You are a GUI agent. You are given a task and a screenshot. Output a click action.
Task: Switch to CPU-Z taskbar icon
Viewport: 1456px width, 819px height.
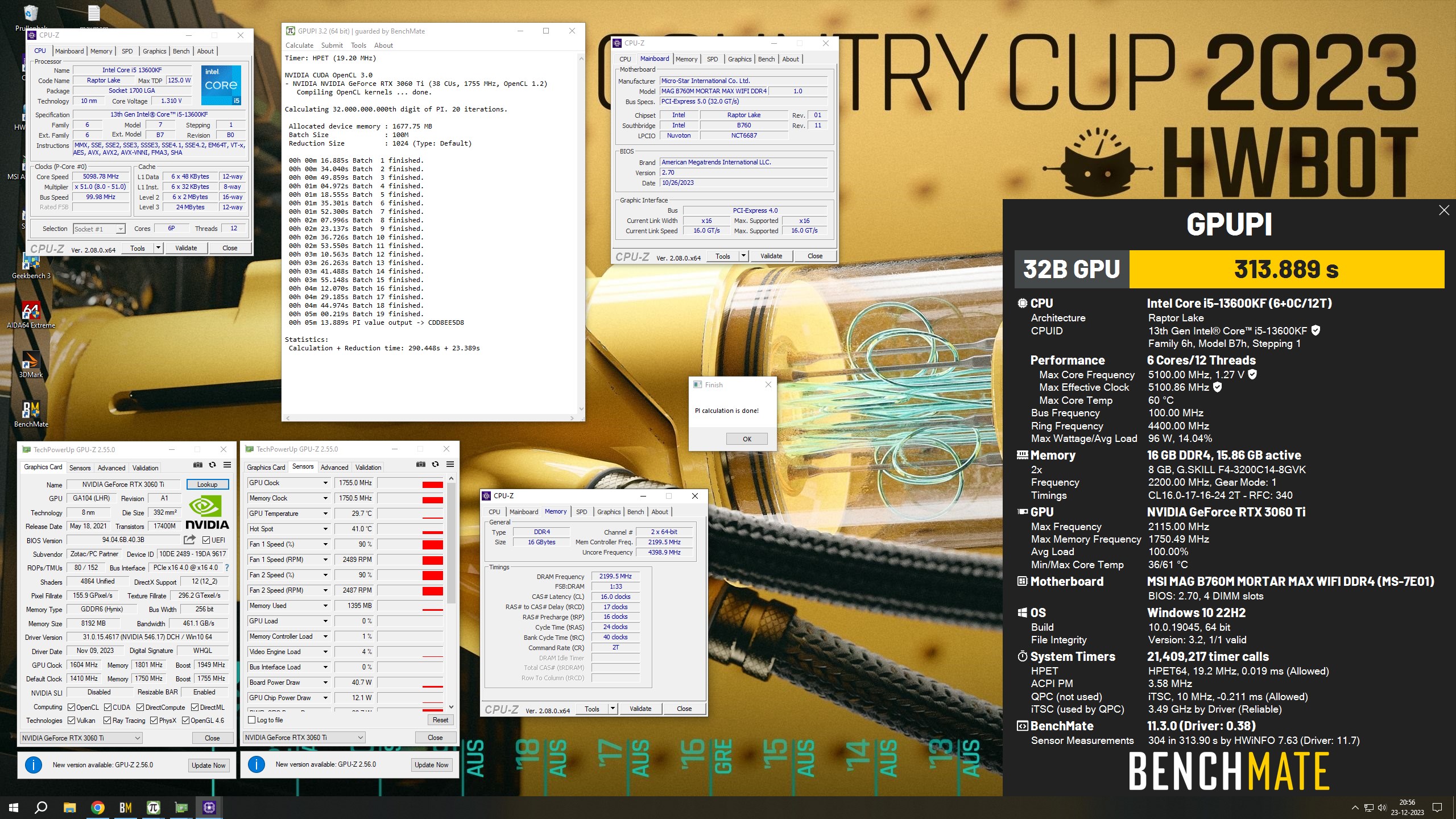(x=209, y=807)
